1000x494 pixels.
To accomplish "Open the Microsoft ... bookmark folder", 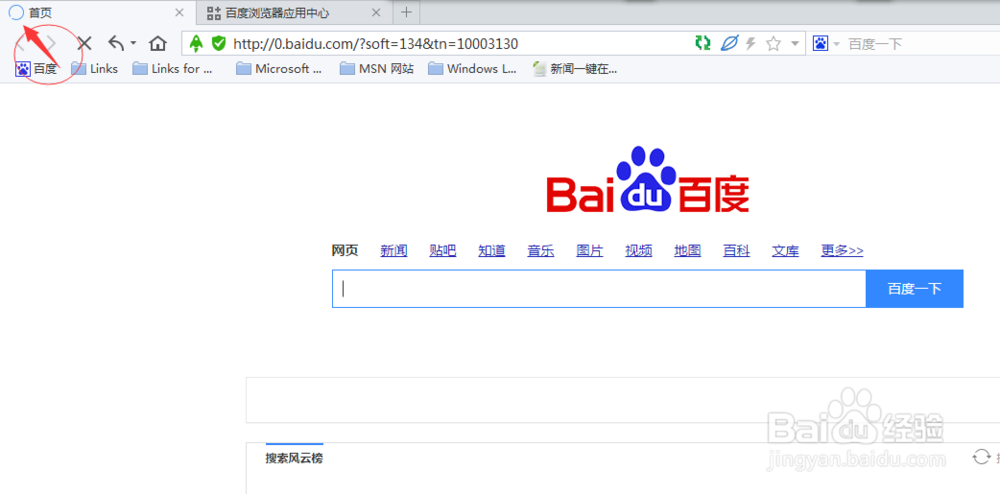I will click(279, 69).
